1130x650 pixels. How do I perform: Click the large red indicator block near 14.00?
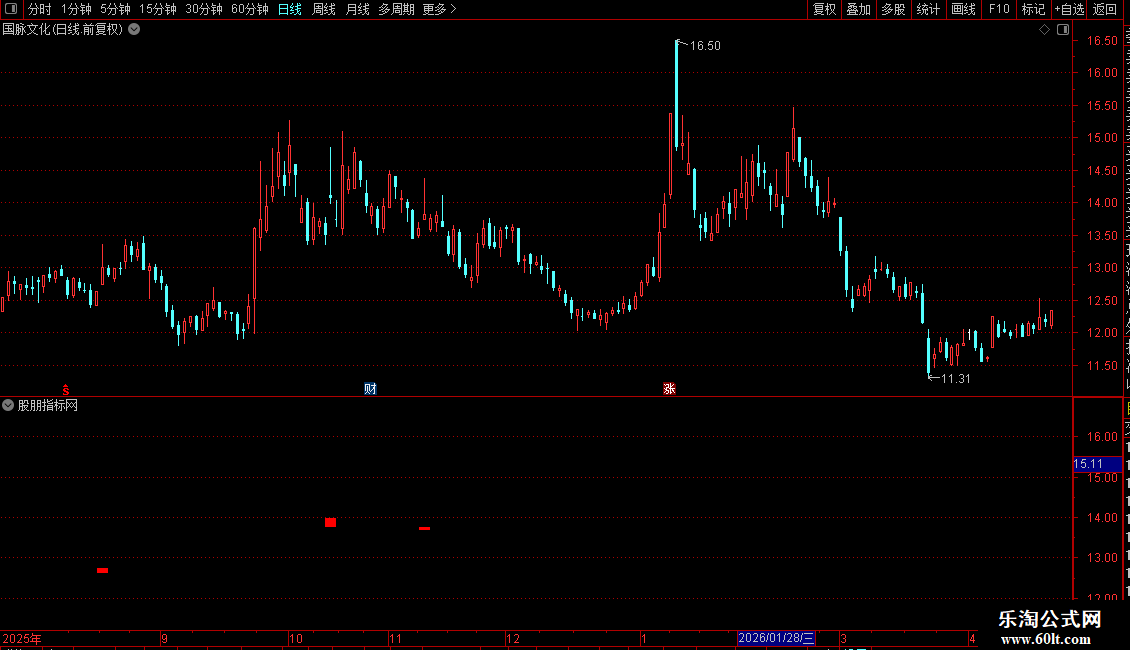click(330, 522)
